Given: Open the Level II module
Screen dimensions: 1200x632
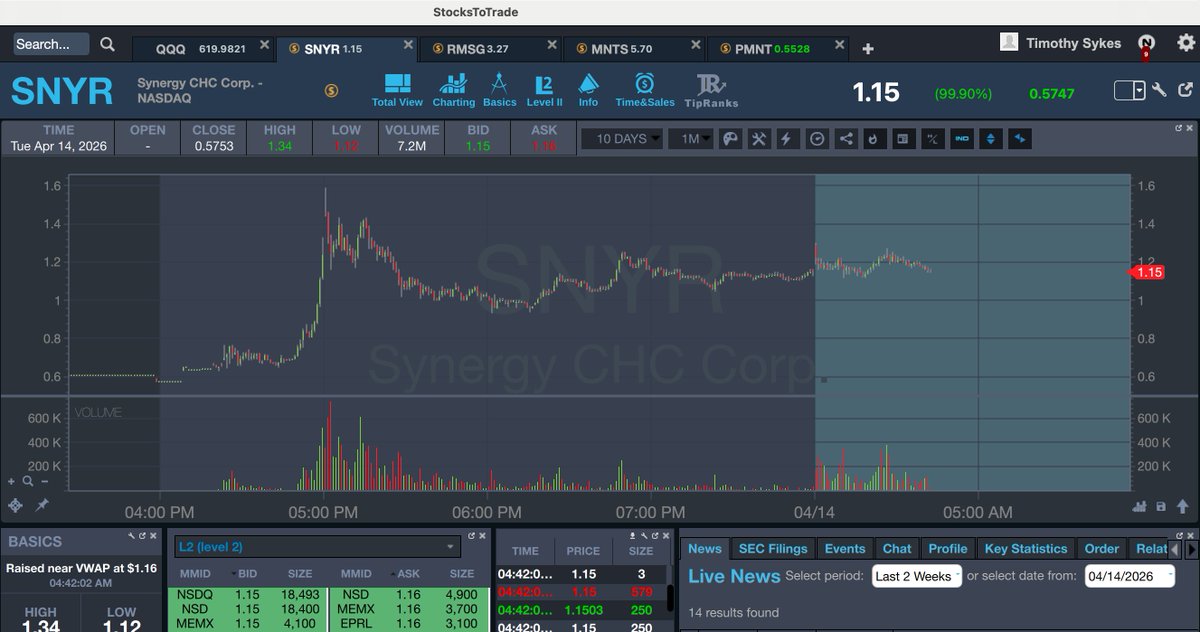Looking at the screenshot, I should 544,89.
